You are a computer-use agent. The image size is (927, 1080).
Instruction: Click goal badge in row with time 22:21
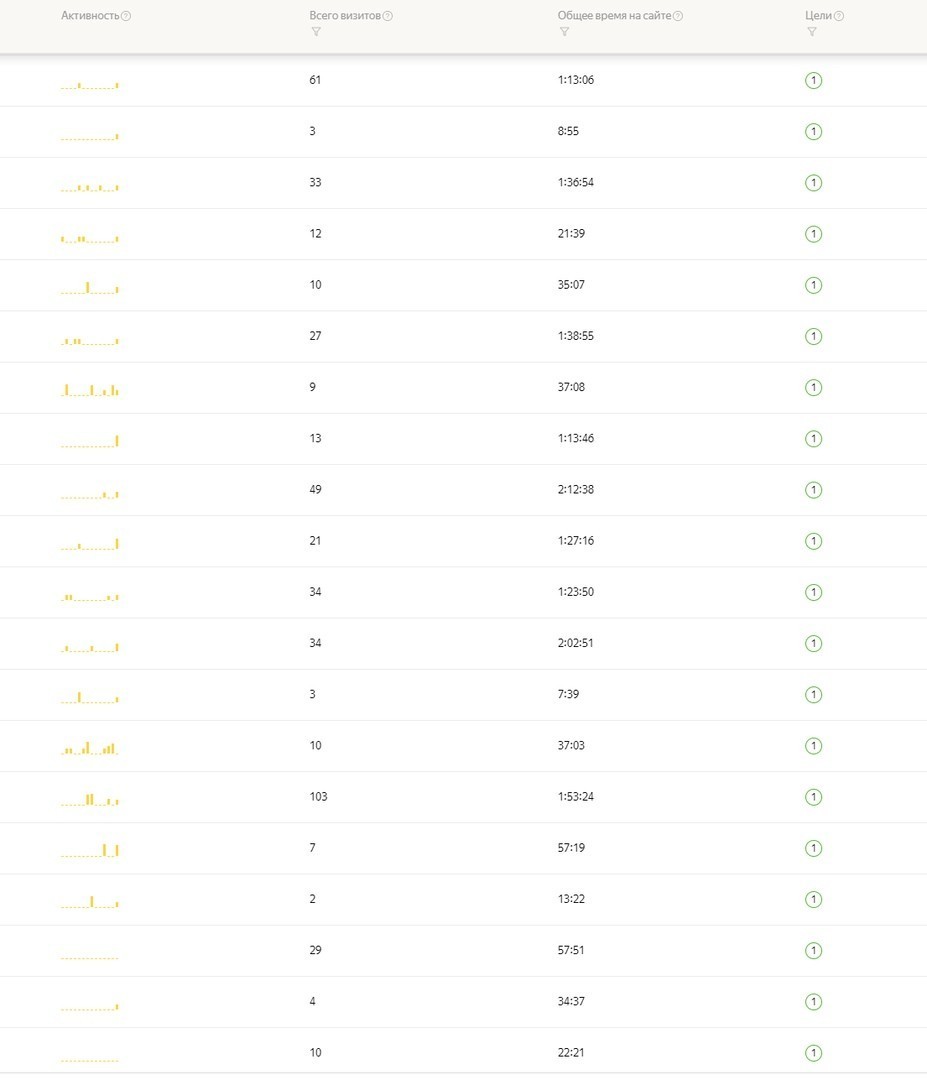pyautogui.click(x=813, y=1052)
